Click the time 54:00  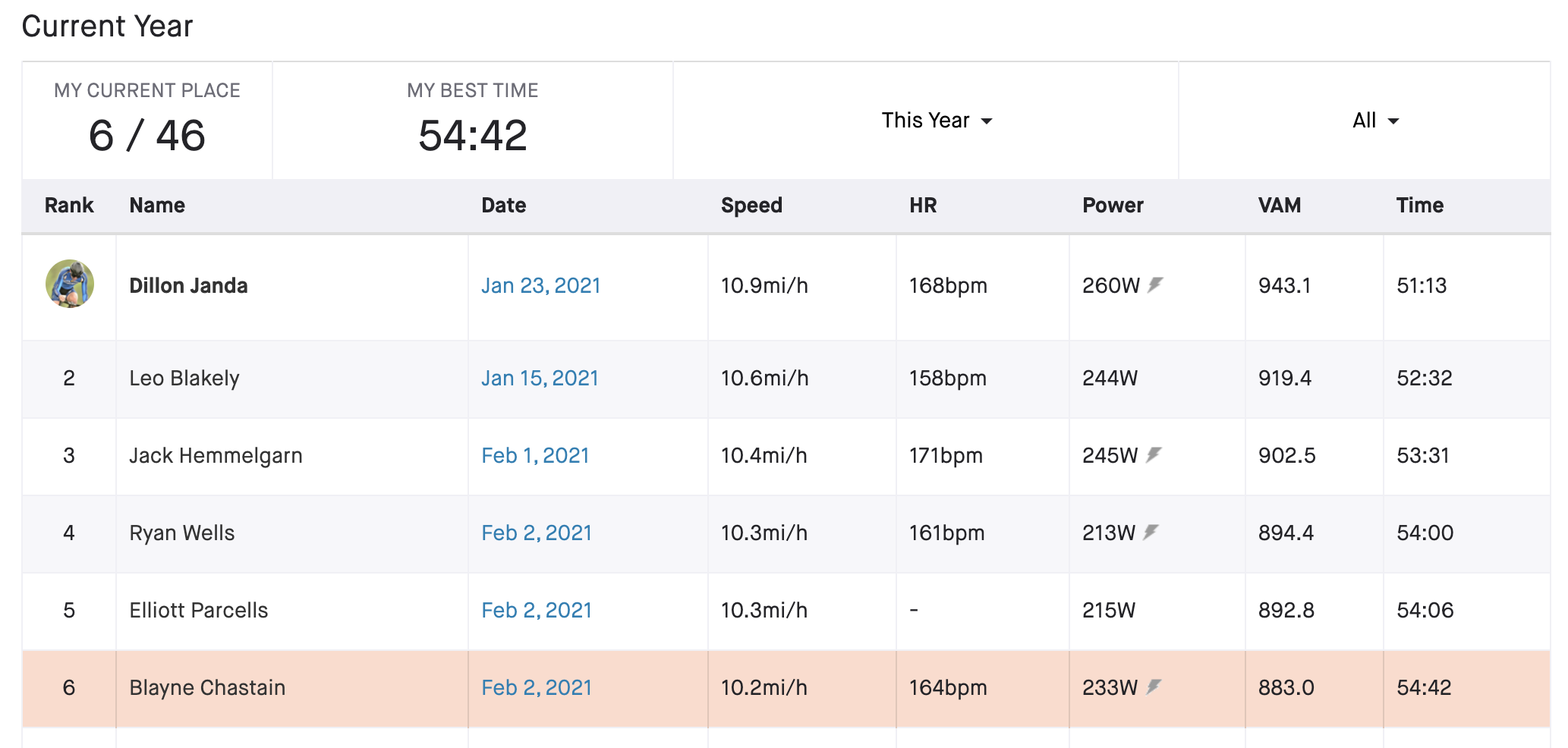point(1425,533)
